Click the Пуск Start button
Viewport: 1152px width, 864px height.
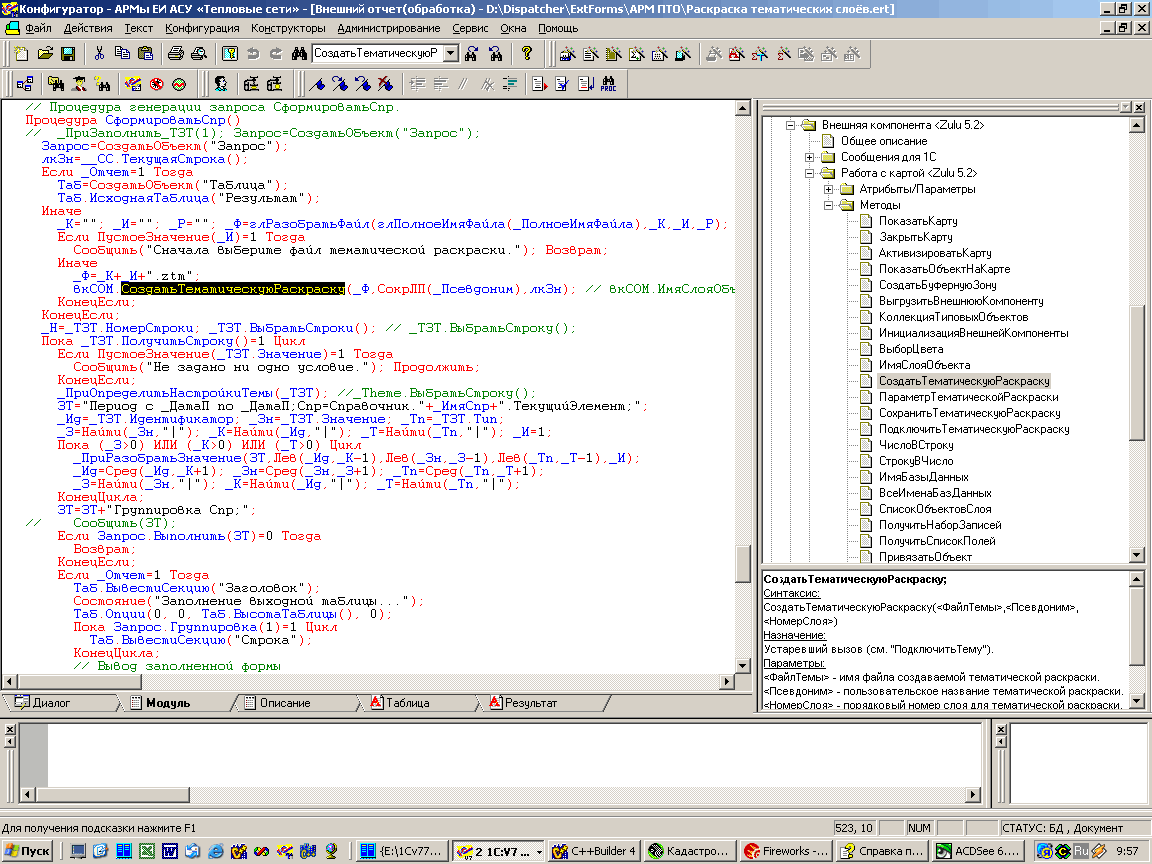tap(28, 851)
